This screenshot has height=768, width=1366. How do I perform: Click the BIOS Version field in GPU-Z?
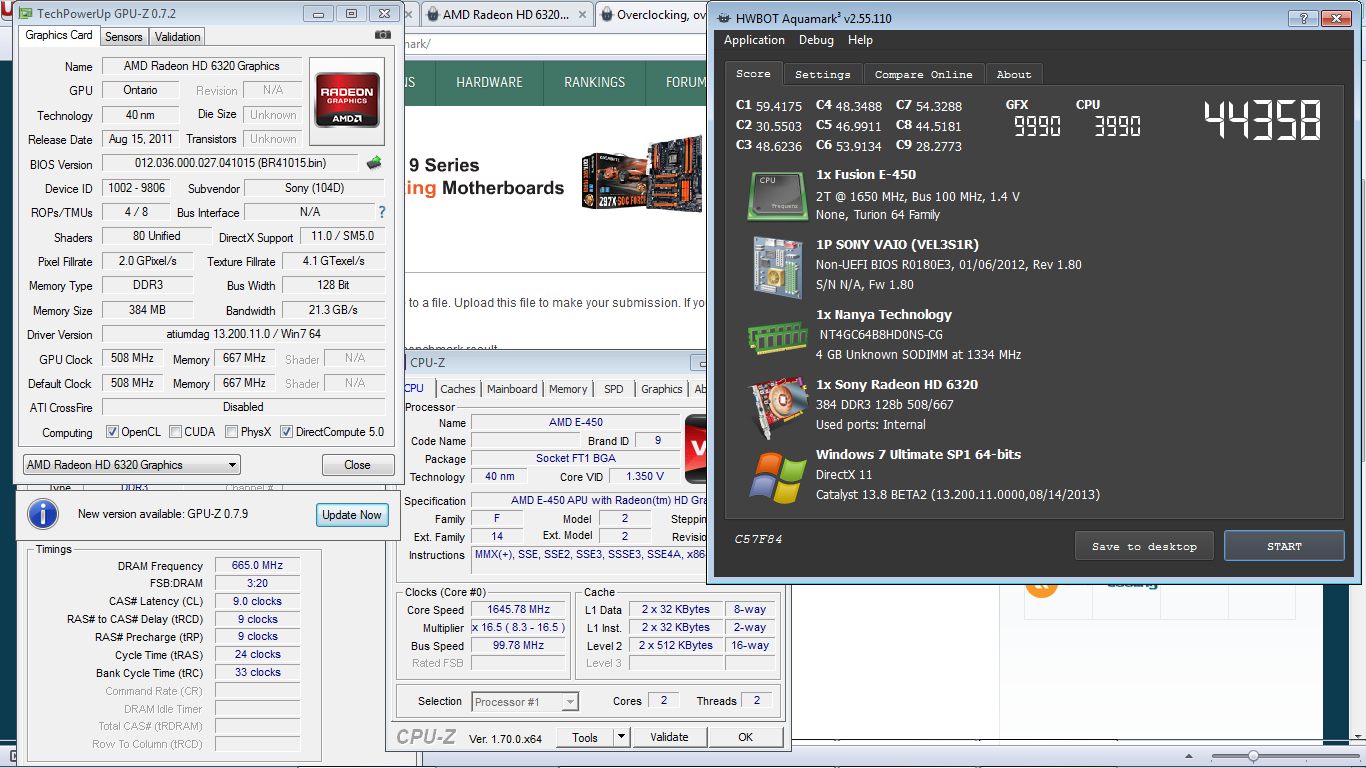tap(230, 163)
